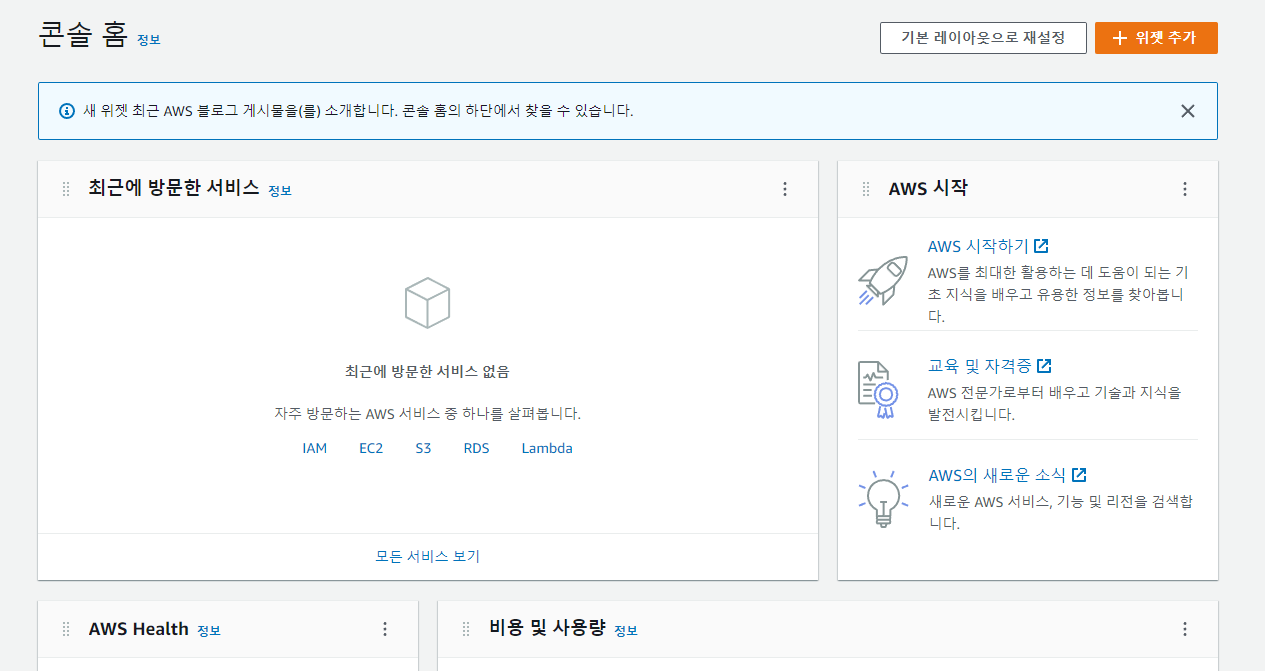Click external link icon next to AWS의 새로운 소식
This screenshot has height=671, width=1265.
(1079, 475)
